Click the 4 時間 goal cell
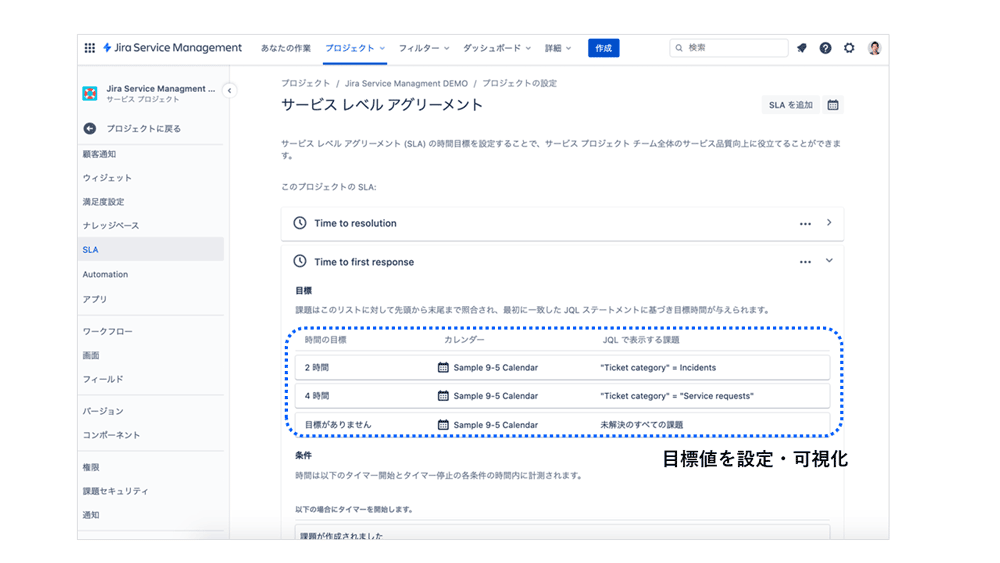1000x563 pixels. [x=317, y=396]
